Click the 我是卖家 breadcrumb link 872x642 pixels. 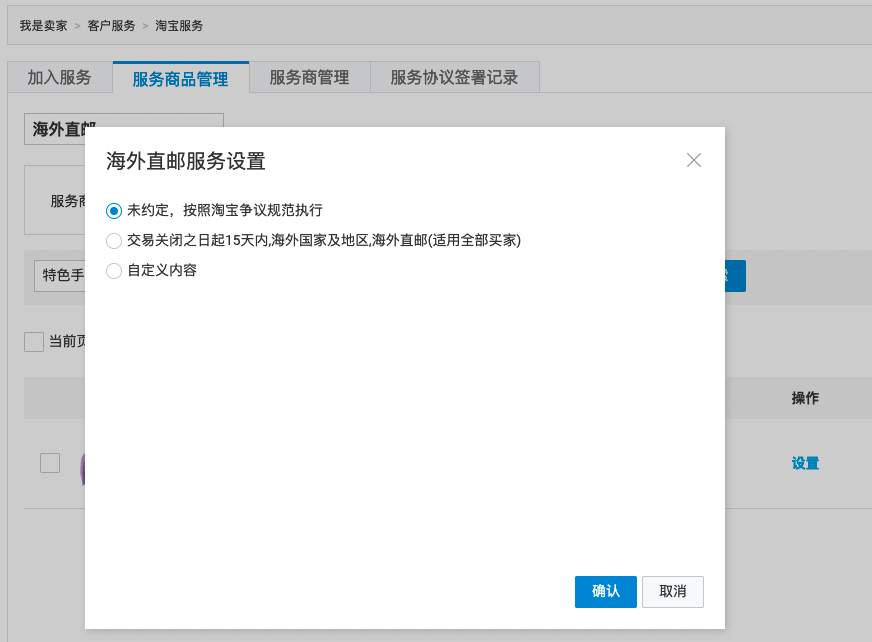[43, 26]
